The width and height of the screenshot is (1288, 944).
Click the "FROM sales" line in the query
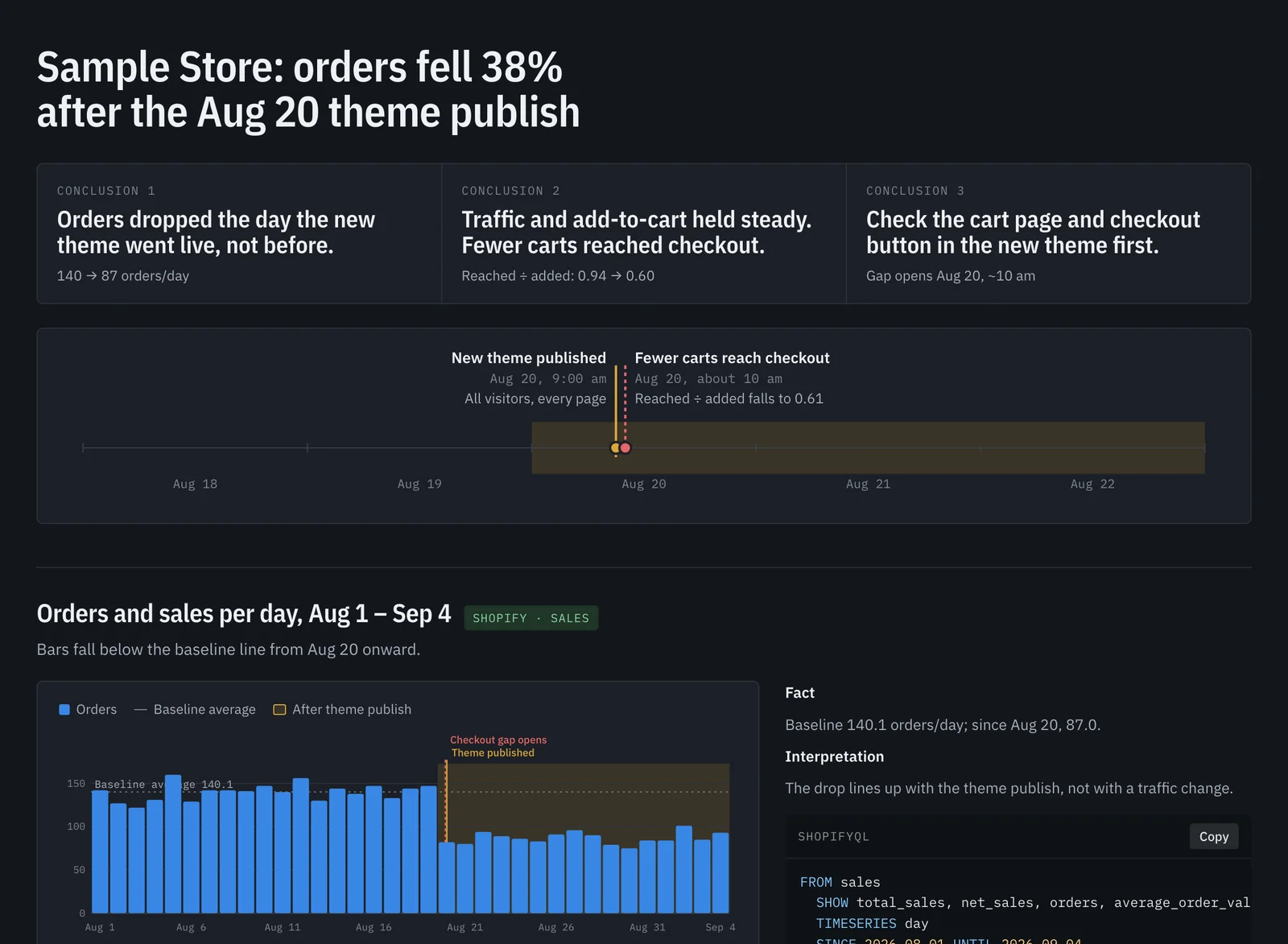click(x=840, y=883)
